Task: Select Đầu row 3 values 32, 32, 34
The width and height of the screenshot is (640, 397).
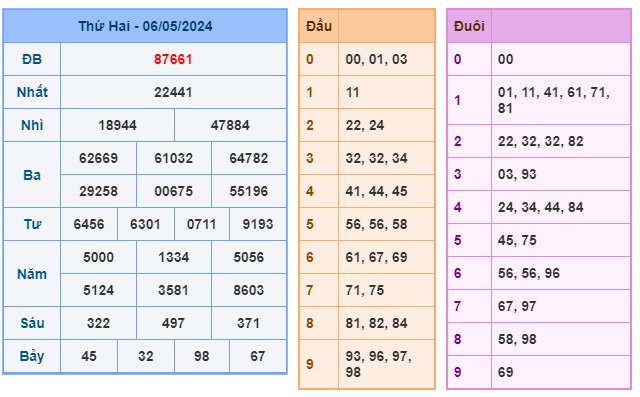Action: coord(376,158)
